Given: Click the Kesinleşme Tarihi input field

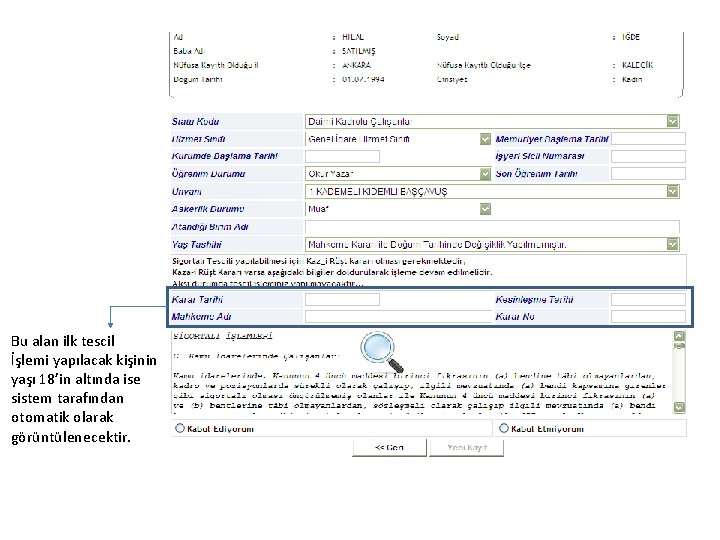Looking at the screenshot, I should (648, 299).
